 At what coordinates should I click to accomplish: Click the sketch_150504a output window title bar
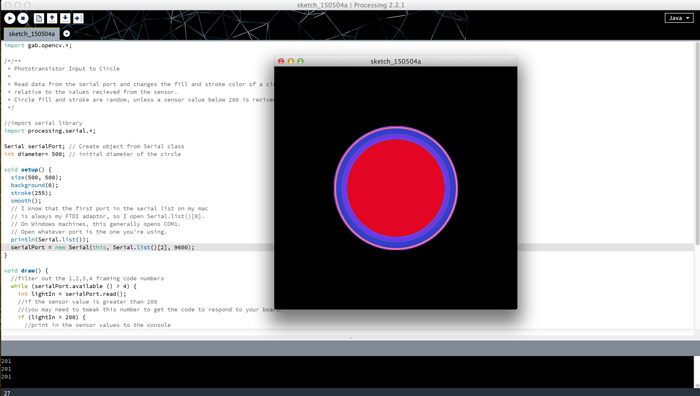(396, 61)
